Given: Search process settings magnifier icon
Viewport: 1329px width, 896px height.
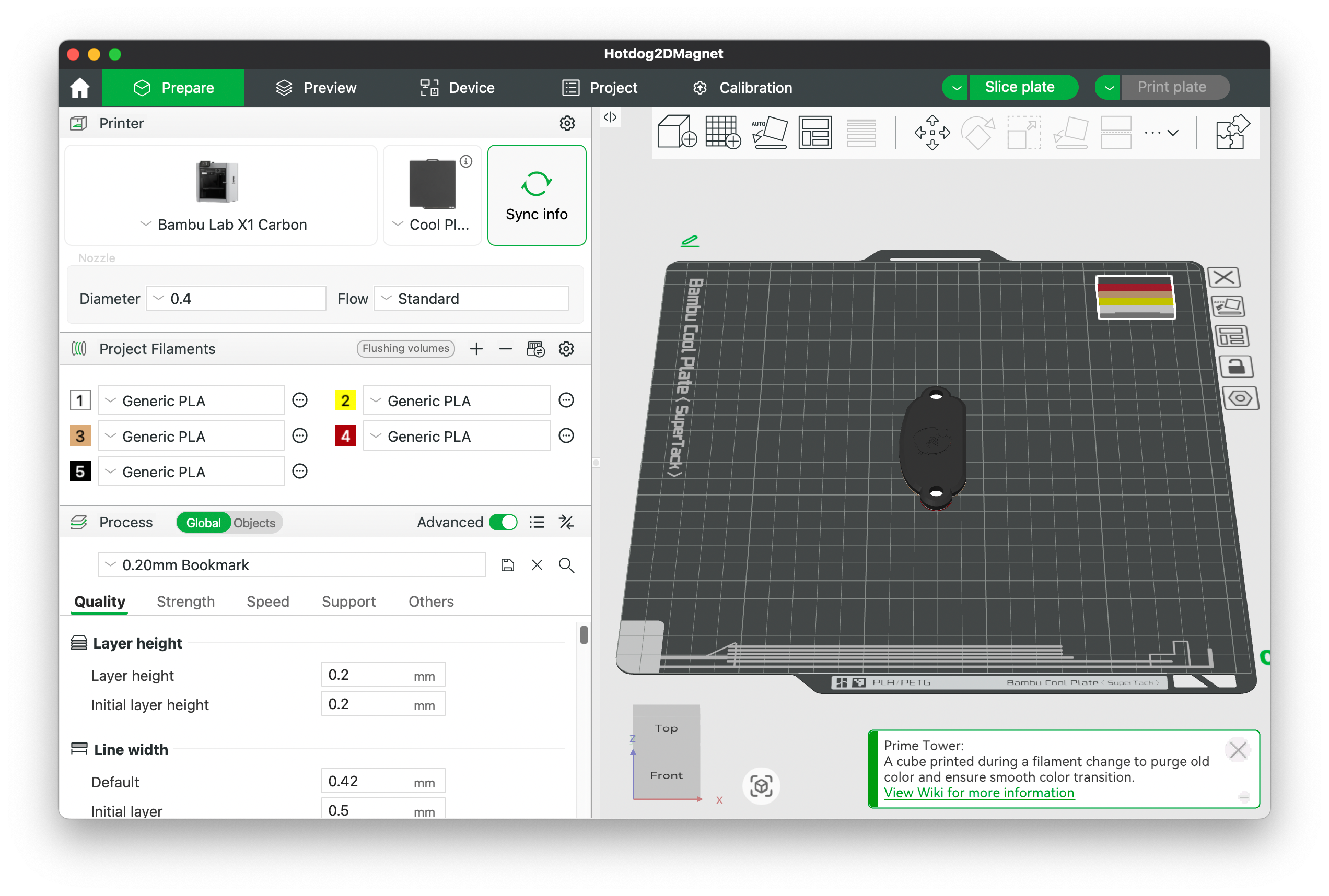Looking at the screenshot, I should tap(566, 565).
